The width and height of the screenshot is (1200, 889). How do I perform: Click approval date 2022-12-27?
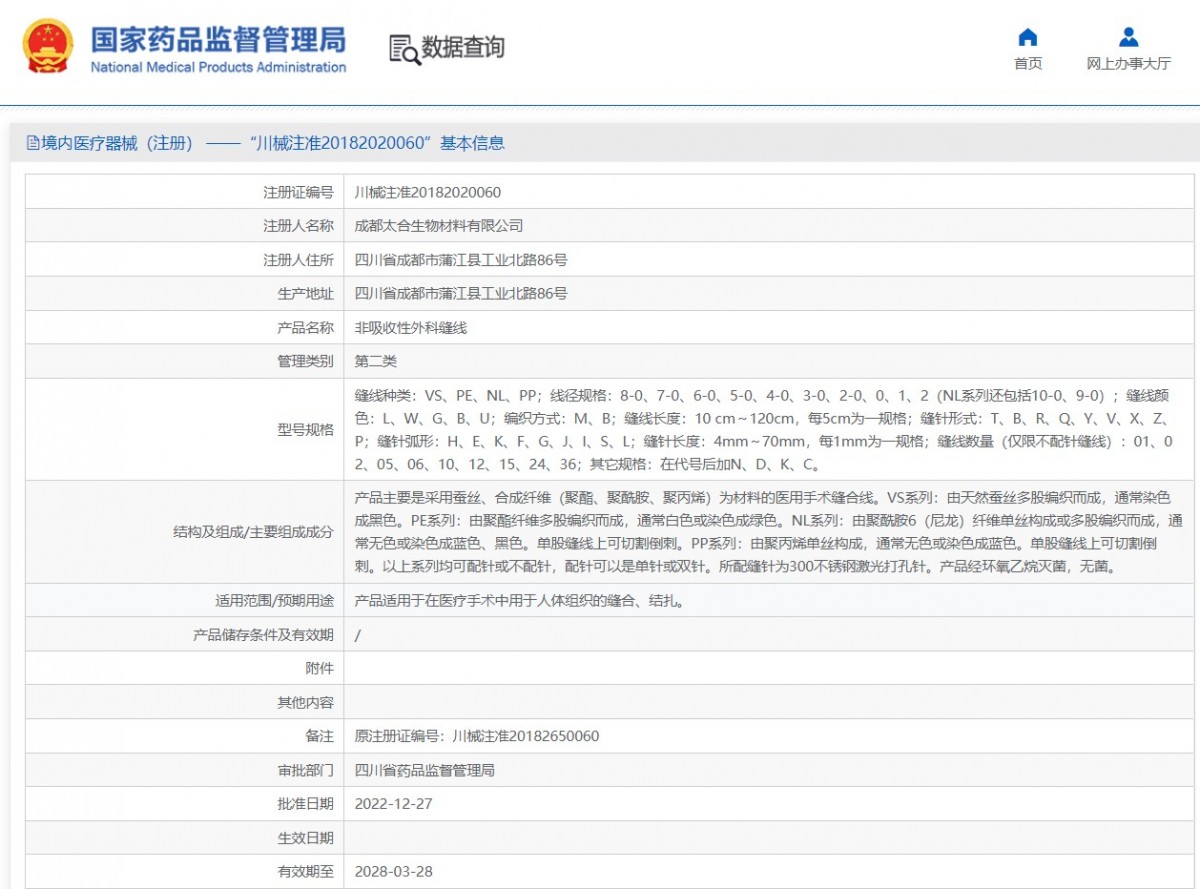394,804
